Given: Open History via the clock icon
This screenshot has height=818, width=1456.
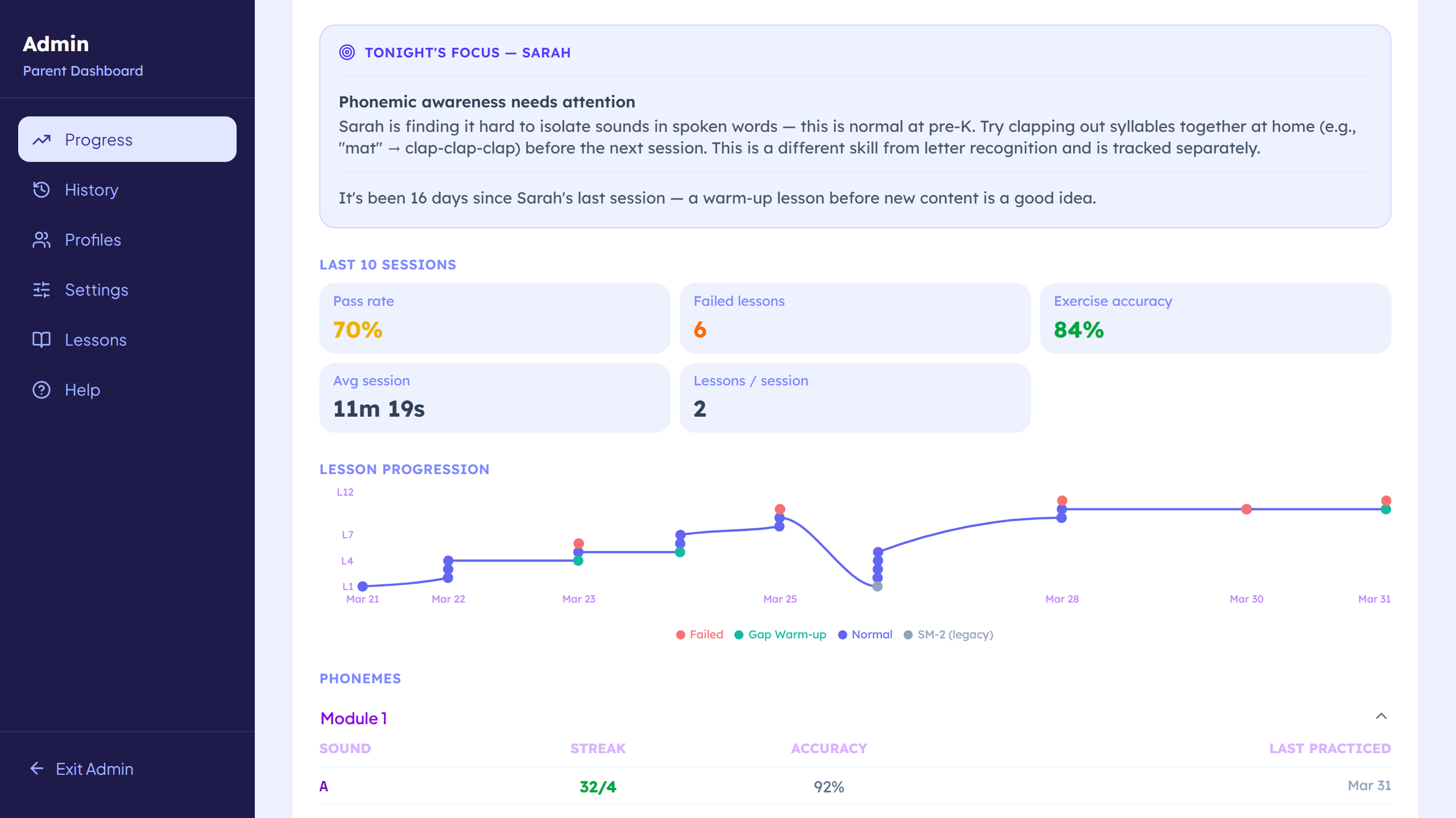Looking at the screenshot, I should pyautogui.click(x=42, y=190).
